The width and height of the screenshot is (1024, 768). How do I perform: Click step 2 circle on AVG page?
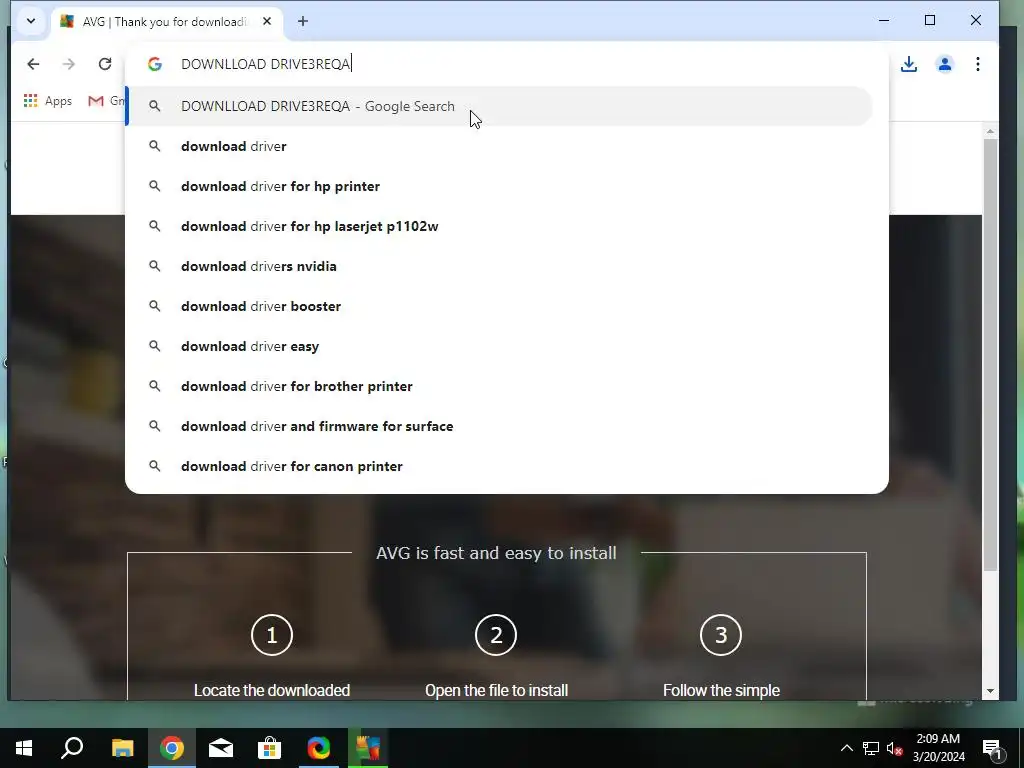click(x=496, y=635)
